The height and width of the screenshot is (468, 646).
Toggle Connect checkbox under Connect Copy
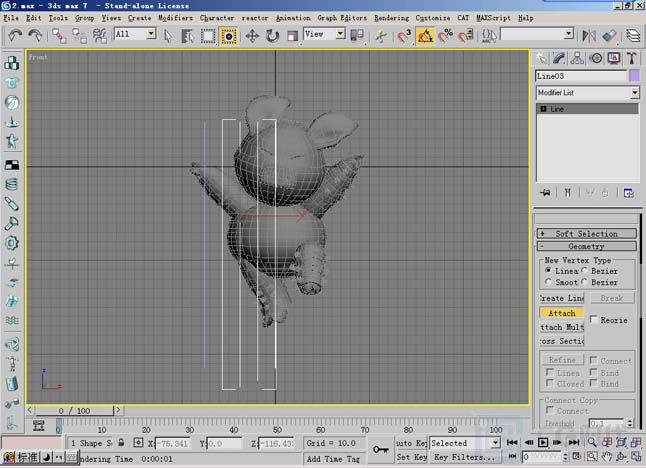tap(550, 410)
